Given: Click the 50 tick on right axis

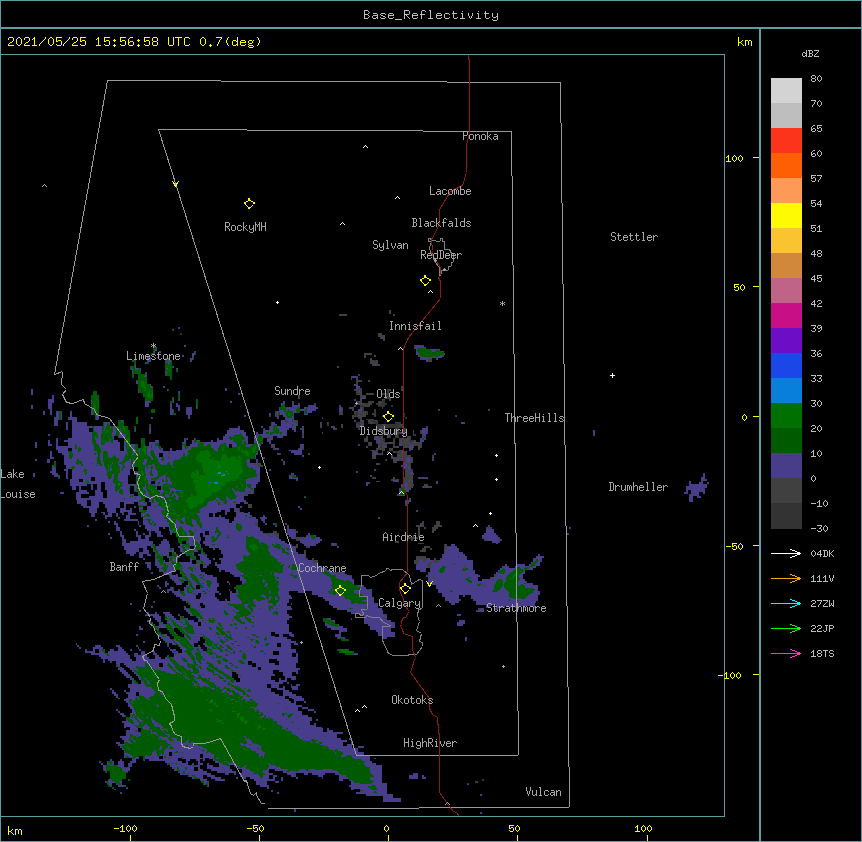Looking at the screenshot, I should tap(739, 287).
